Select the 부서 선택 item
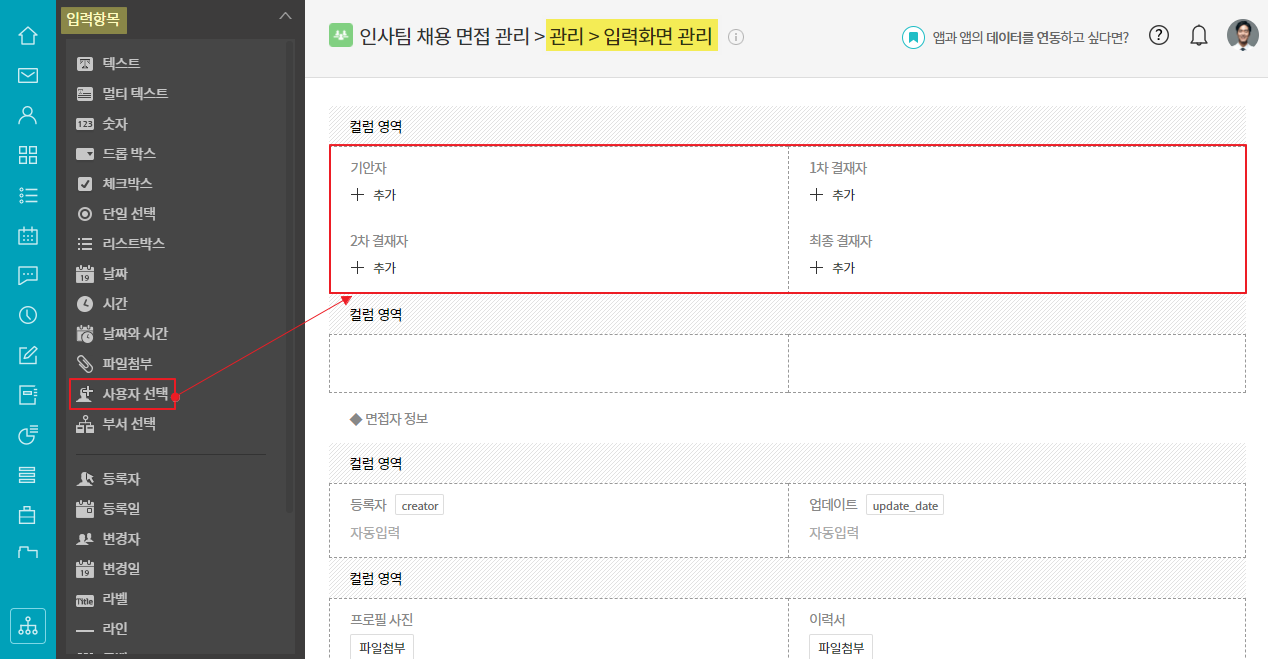The height and width of the screenshot is (659, 1268). tap(128, 424)
